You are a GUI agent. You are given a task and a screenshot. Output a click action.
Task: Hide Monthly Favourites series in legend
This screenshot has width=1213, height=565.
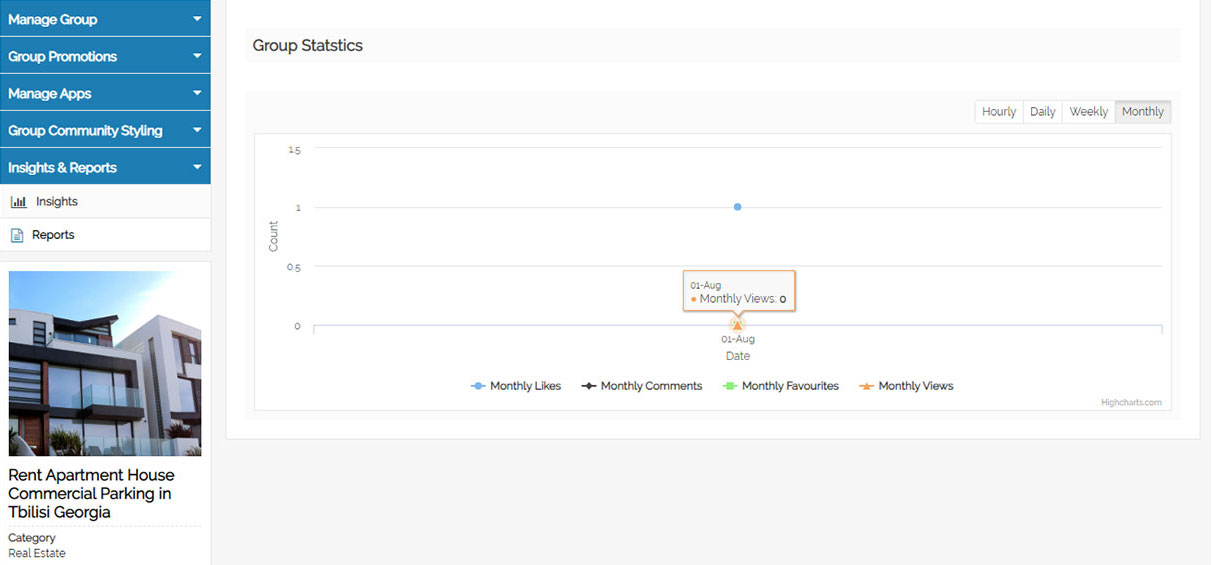click(780, 386)
